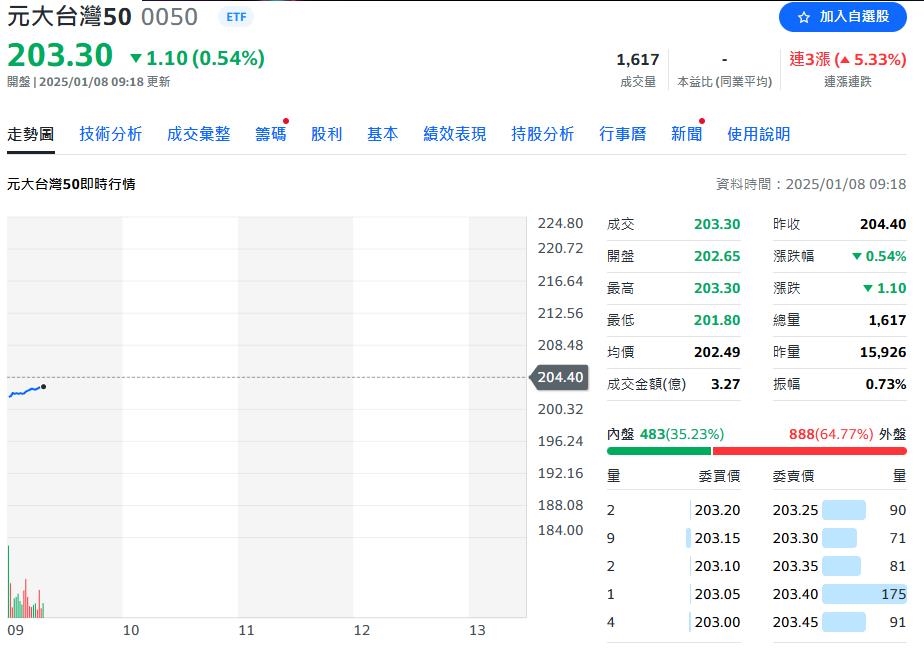
Task: Open the 成交彙整 tab
Action: [198, 132]
